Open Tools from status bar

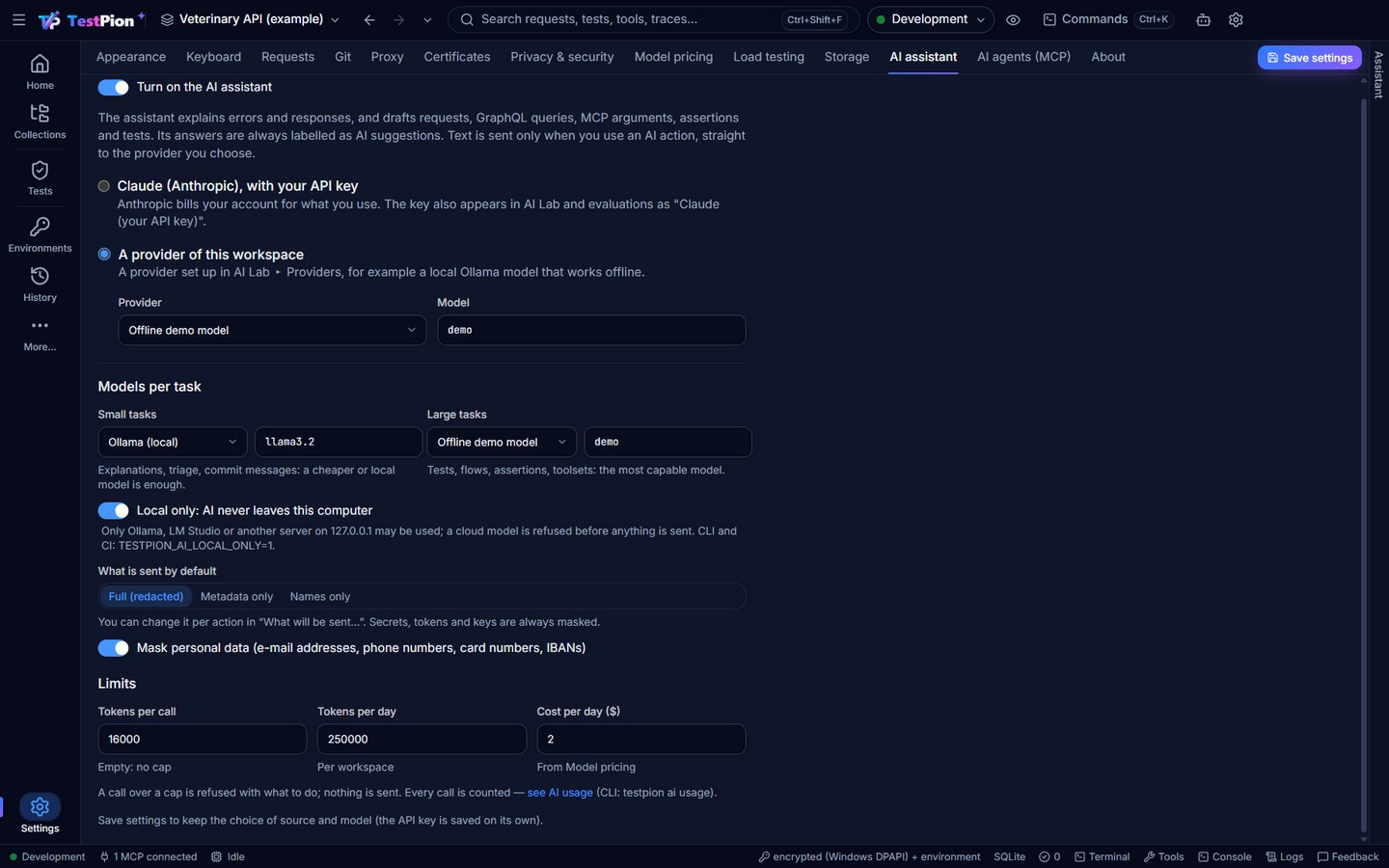(1163, 856)
